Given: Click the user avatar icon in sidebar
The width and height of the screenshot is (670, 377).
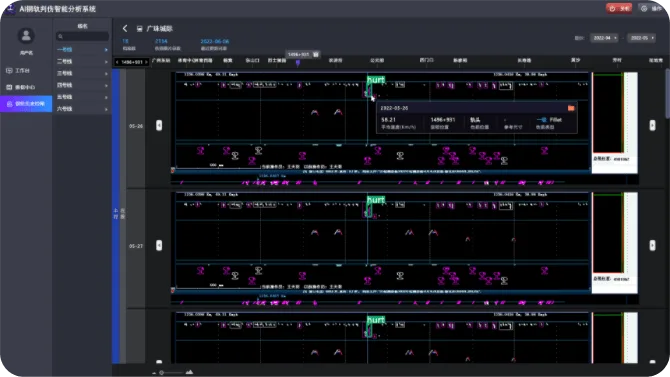Looking at the screenshot, I should click(26, 36).
